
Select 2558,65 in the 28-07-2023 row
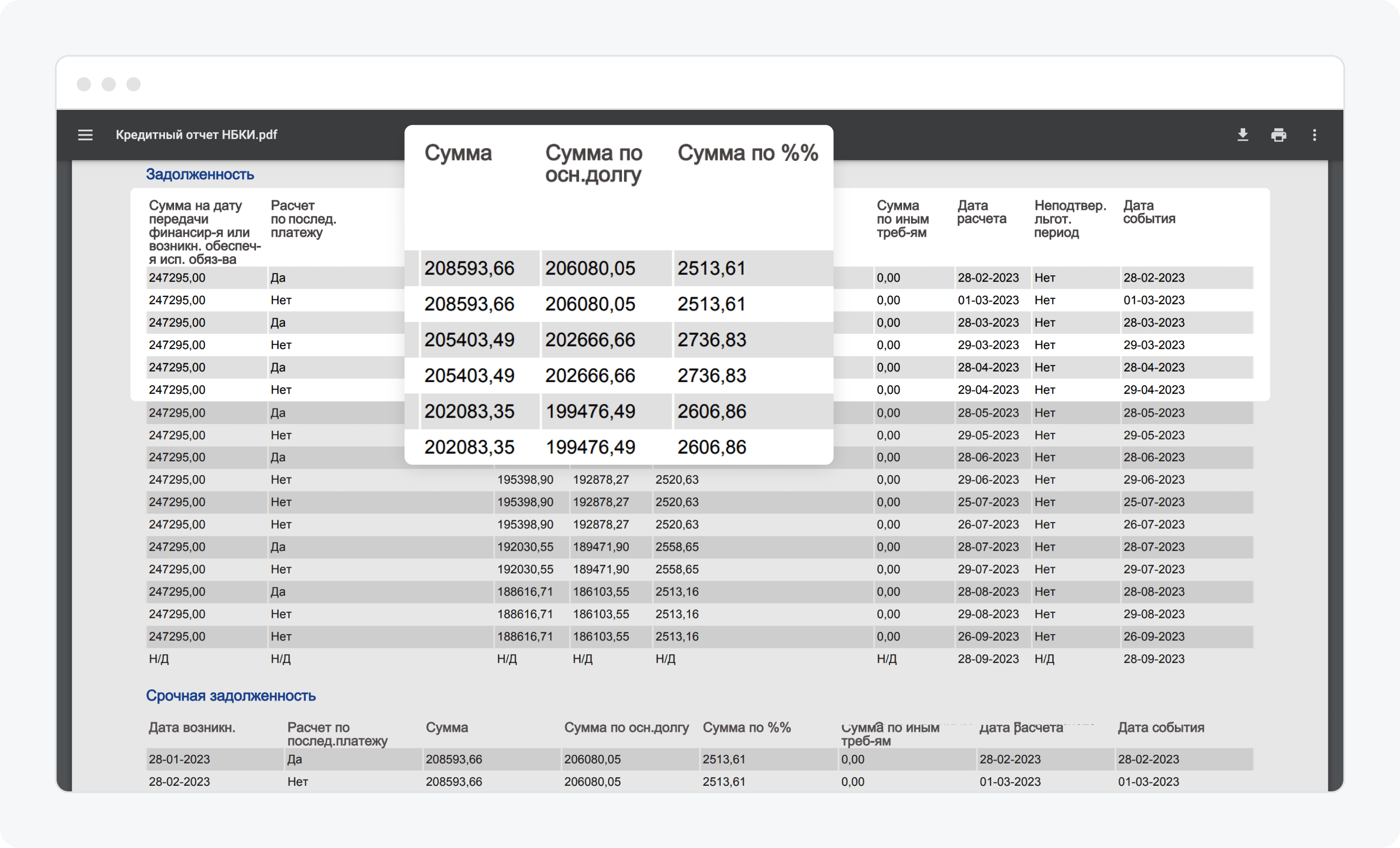pyautogui.click(x=677, y=547)
